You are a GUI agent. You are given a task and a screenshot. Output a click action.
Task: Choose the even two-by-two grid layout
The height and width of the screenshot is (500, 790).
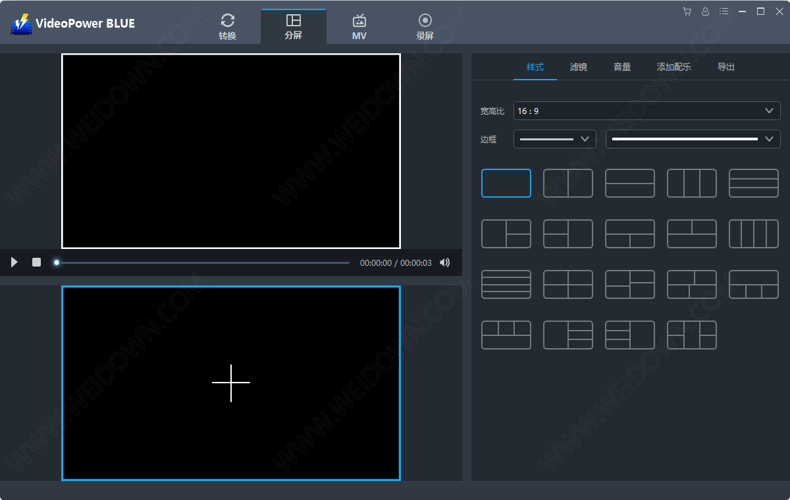tap(568, 284)
